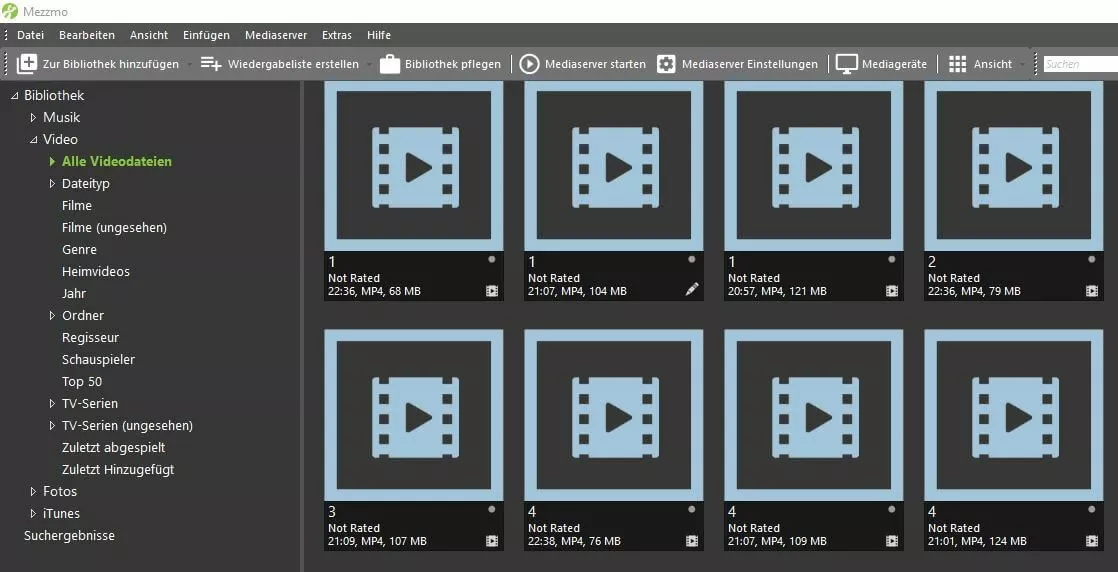Select Schauspieler in the library tree
The image size is (1118, 572).
point(98,359)
